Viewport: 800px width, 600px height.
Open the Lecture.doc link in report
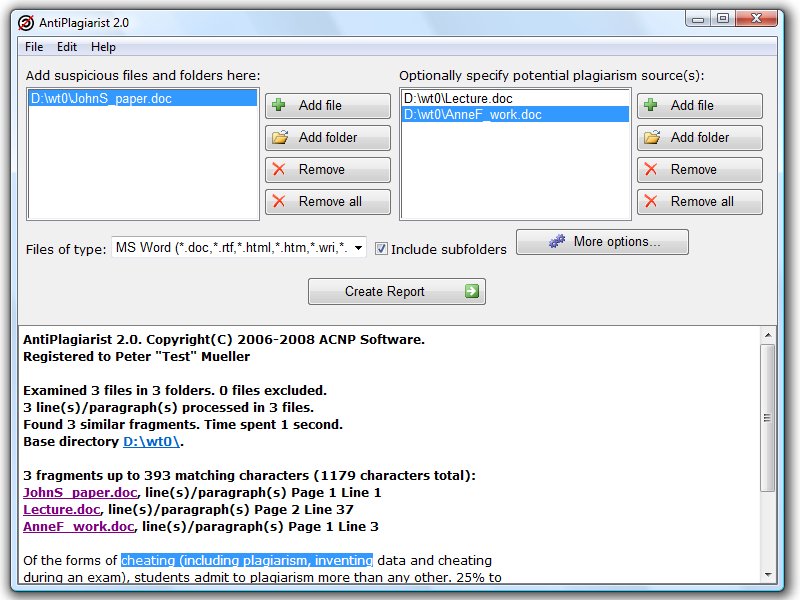pos(62,509)
